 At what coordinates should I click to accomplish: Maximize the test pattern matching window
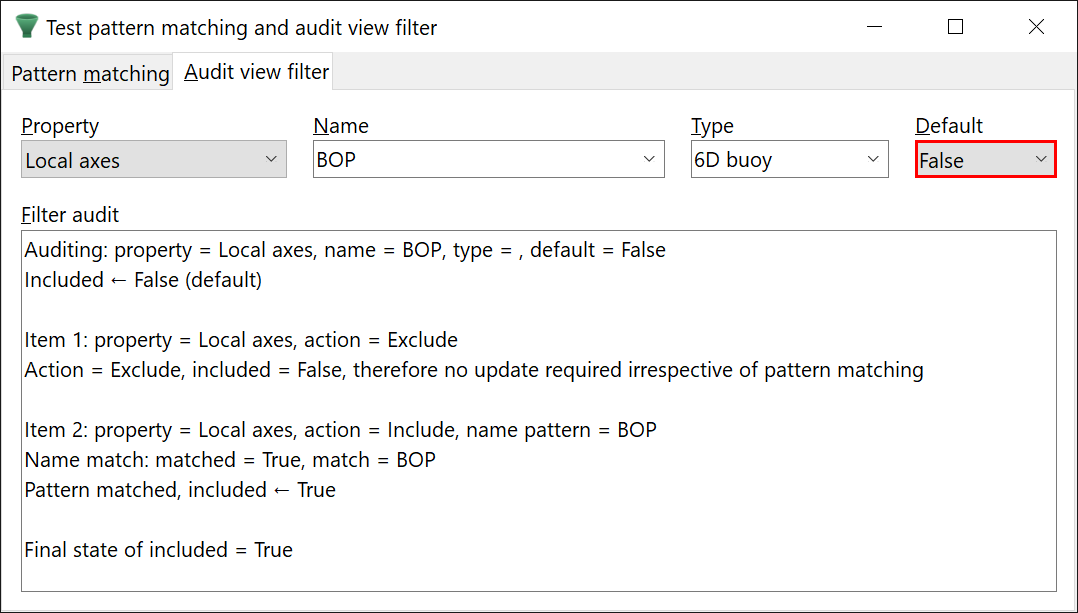pos(955,27)
